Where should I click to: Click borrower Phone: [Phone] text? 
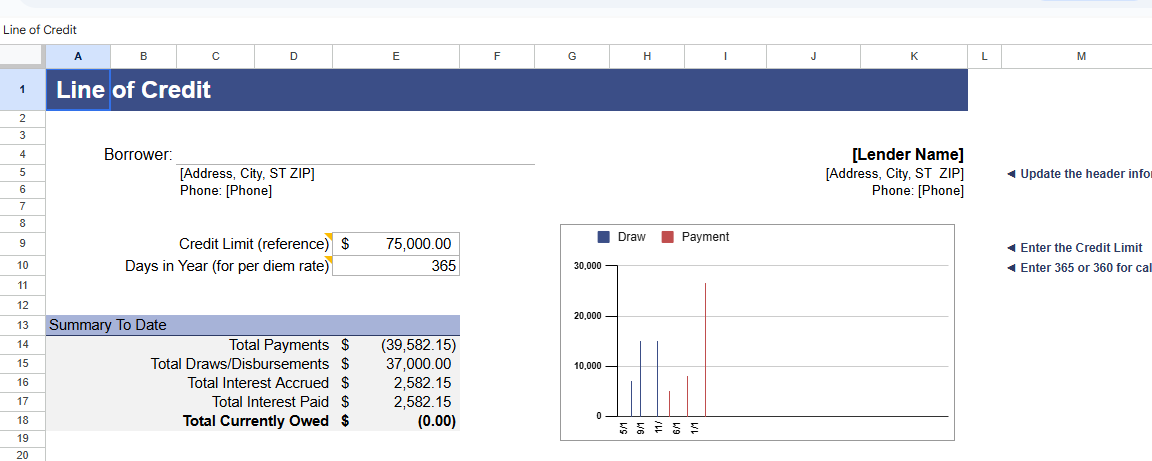point(226,191)
